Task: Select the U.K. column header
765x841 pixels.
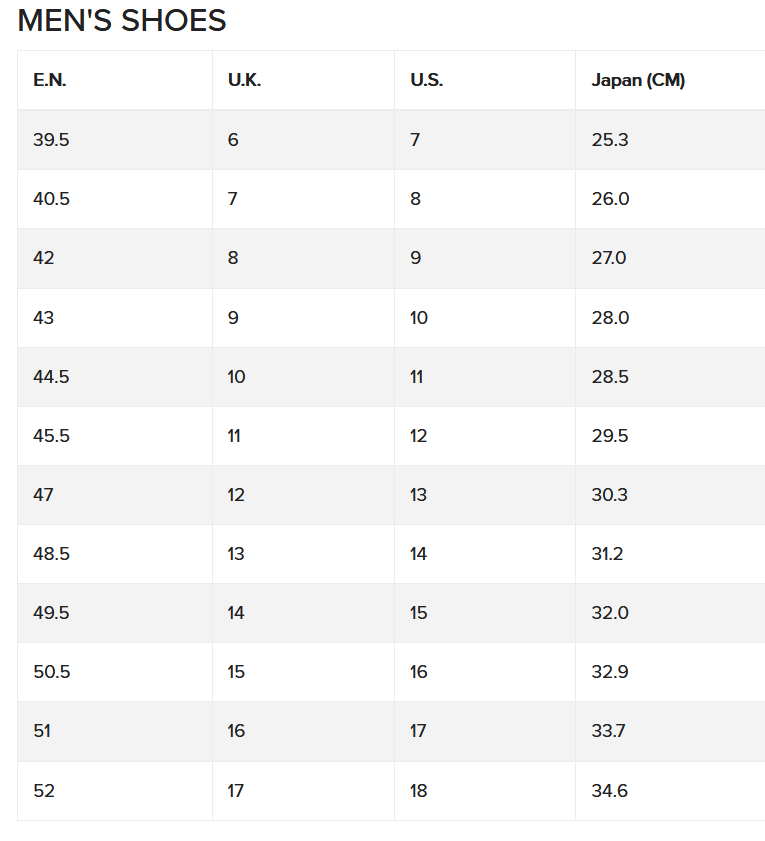Action: [x=303, y=80]
